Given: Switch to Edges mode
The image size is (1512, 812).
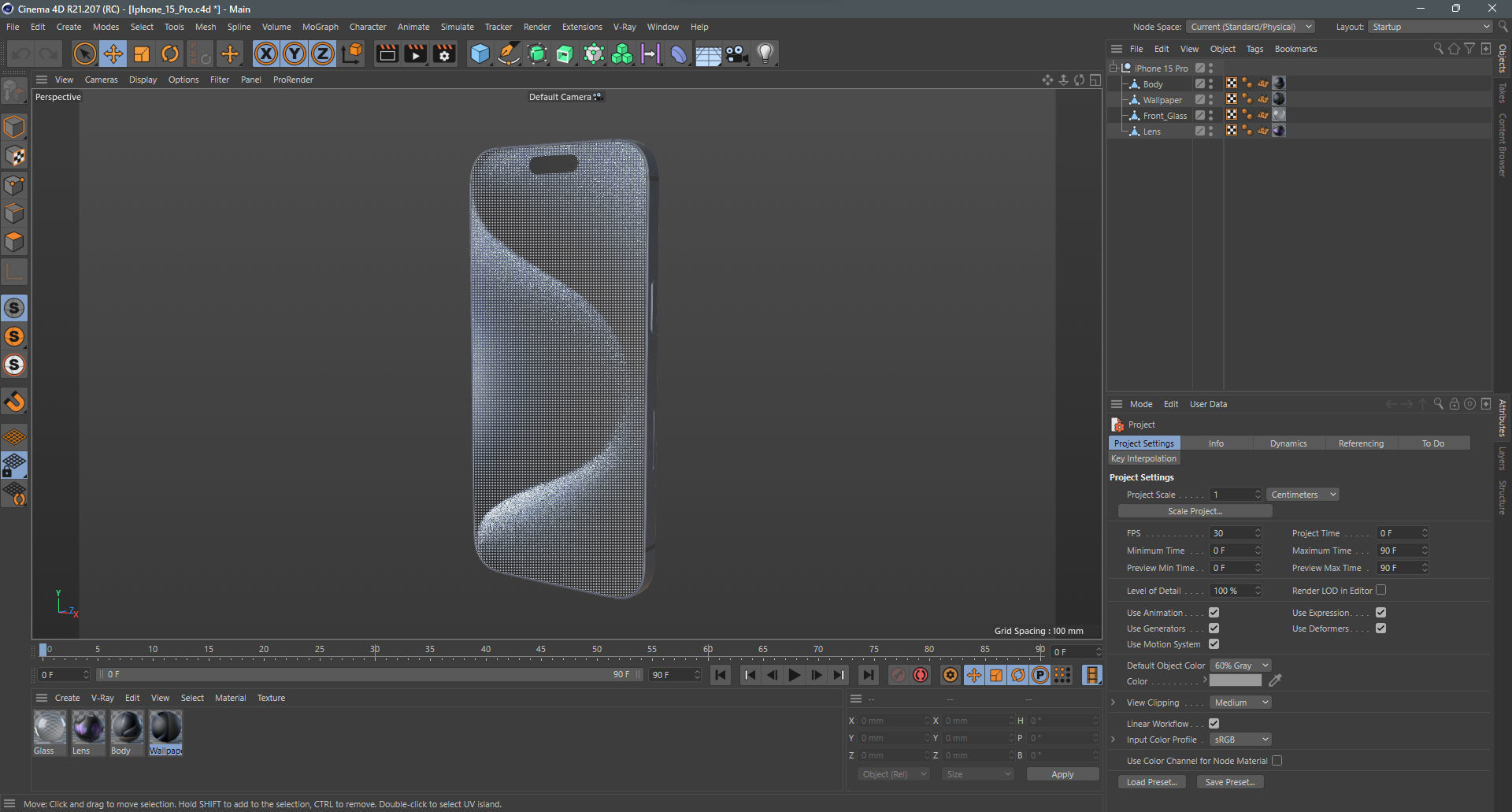Looking at the screenshot, I should 14,213.
